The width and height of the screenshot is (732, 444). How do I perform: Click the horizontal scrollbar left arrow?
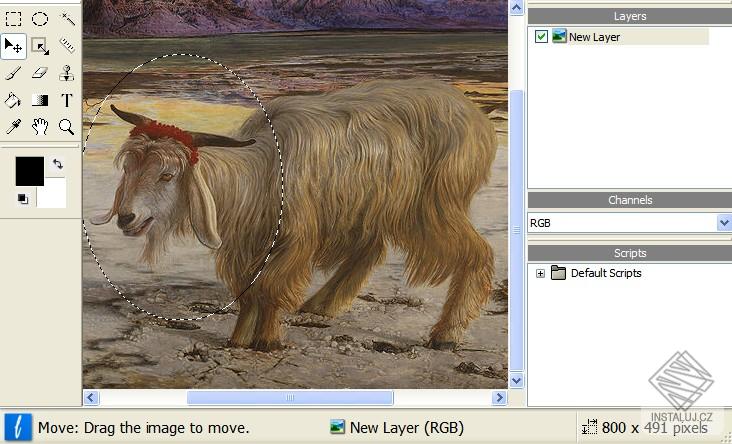(x=91, y=398)
